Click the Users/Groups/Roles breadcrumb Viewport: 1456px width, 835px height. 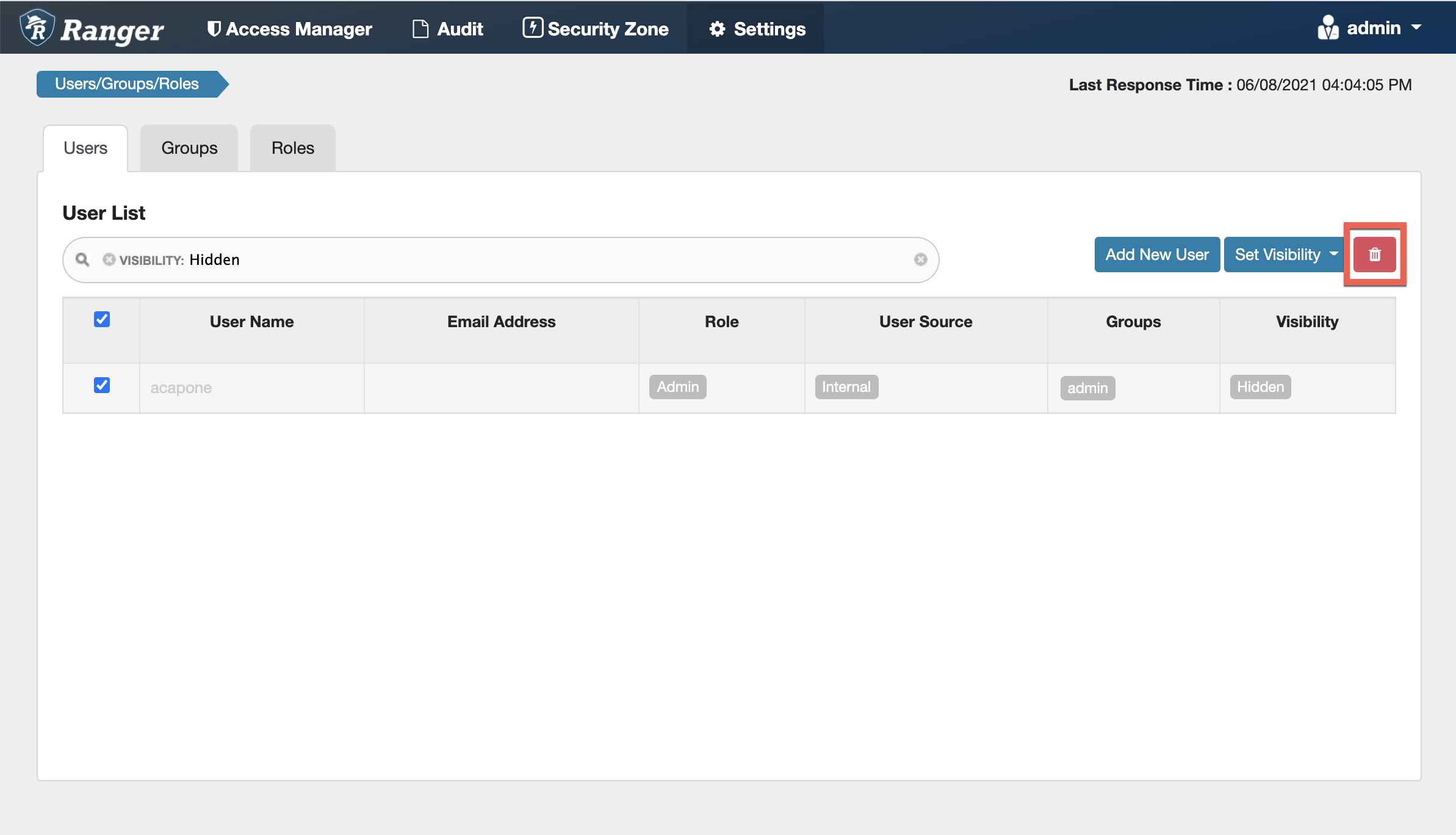pos(127,84)
